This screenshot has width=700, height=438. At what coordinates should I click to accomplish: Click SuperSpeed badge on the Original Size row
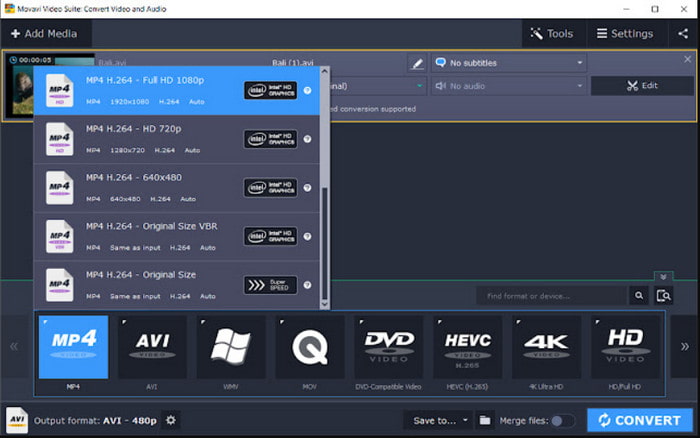tap(271, 285)
